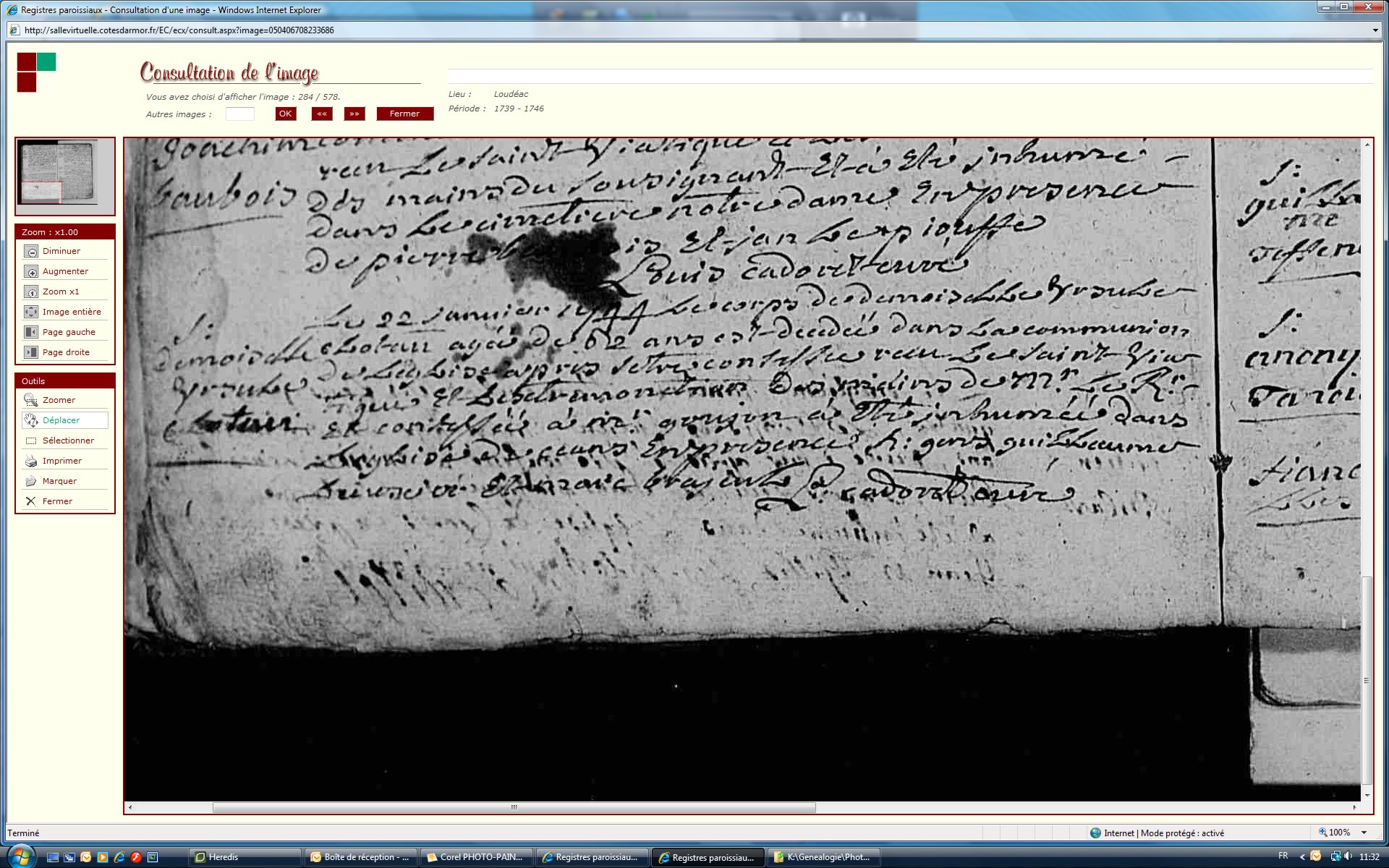Use the Marquer tool
The height and width of the screenshot is (868, 1389).
[31, 481]
